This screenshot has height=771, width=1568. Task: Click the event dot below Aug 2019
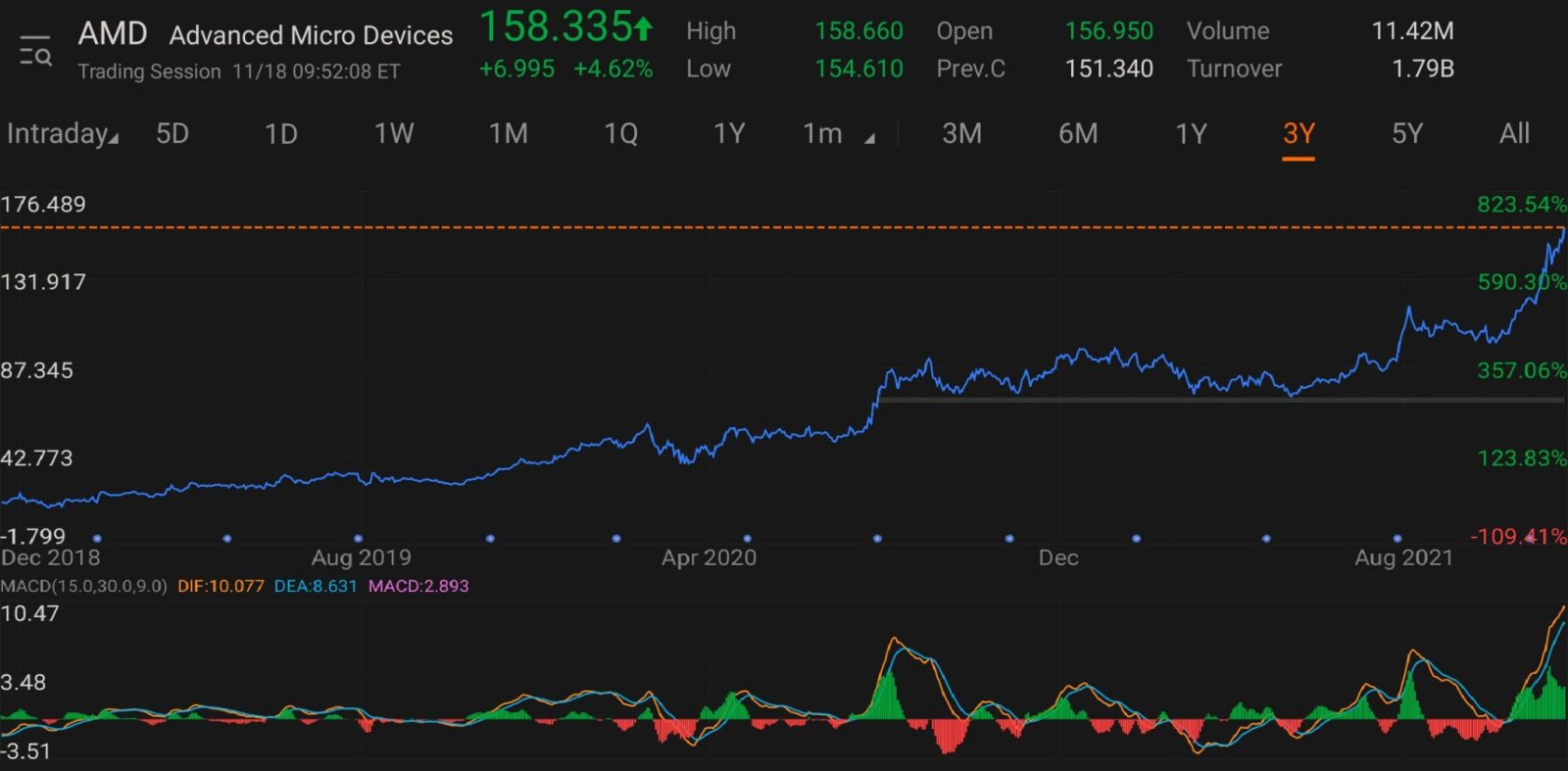tap(359, 539)
